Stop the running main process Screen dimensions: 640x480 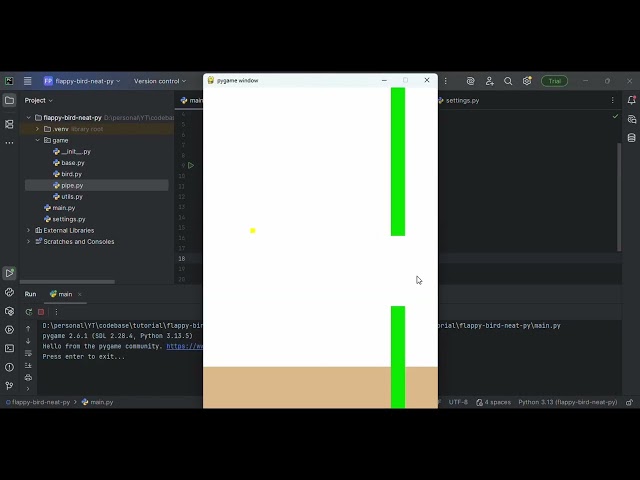[x=41, y=312]
